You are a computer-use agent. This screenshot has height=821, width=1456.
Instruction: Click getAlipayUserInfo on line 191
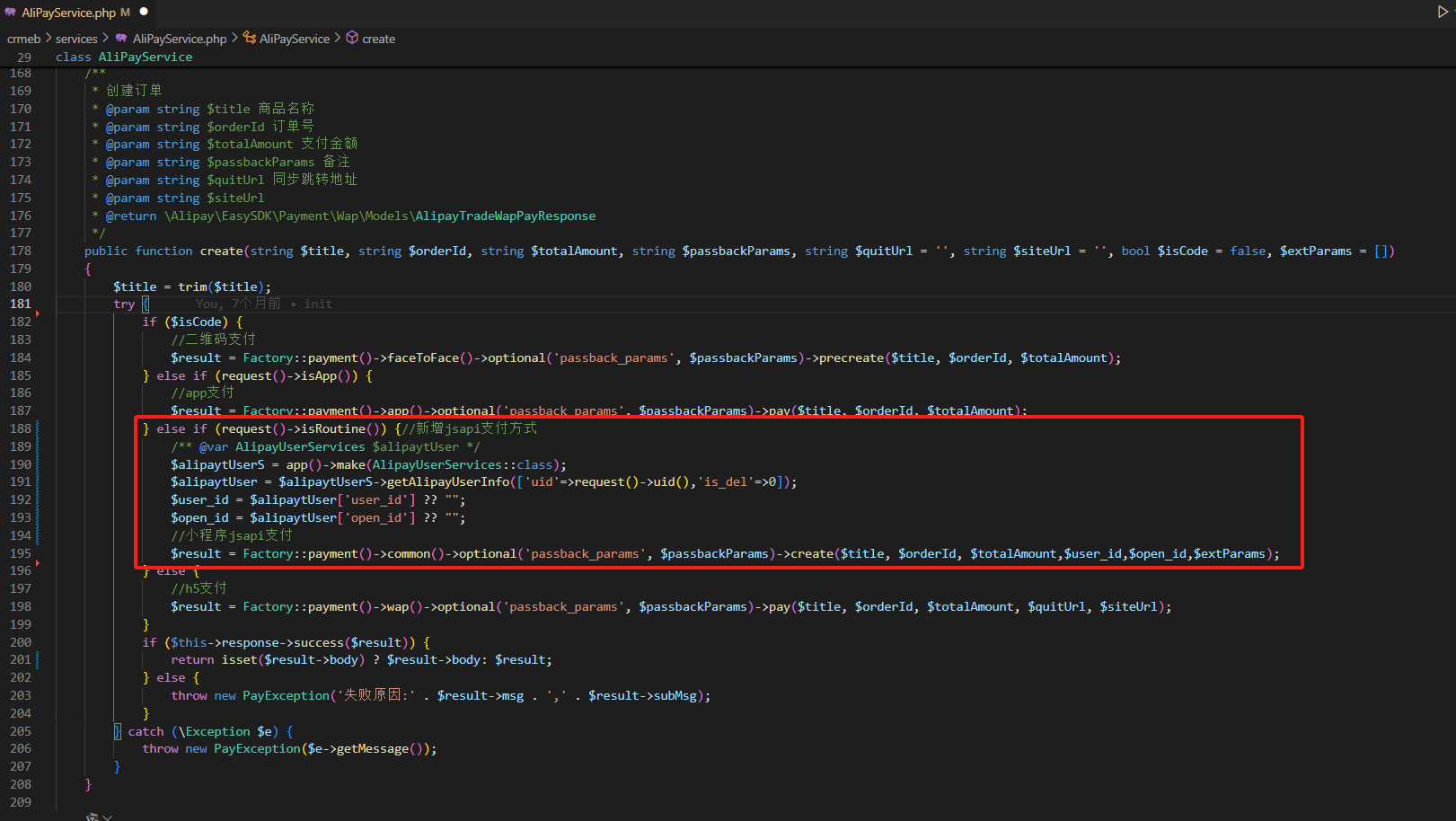pyautogui.click(x=448, y=481)
